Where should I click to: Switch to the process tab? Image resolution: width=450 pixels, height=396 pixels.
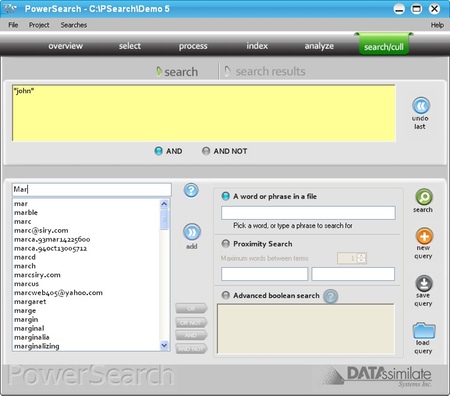pyautogui.click(x=193, y=46)
